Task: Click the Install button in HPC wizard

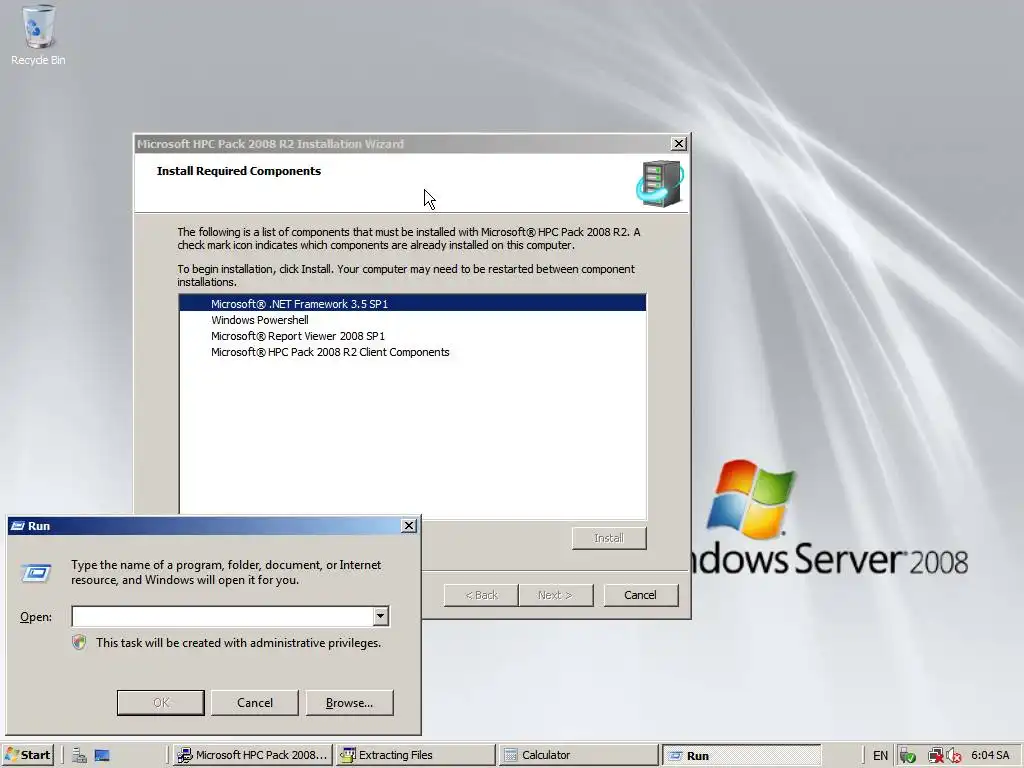Action: (609, 538)
